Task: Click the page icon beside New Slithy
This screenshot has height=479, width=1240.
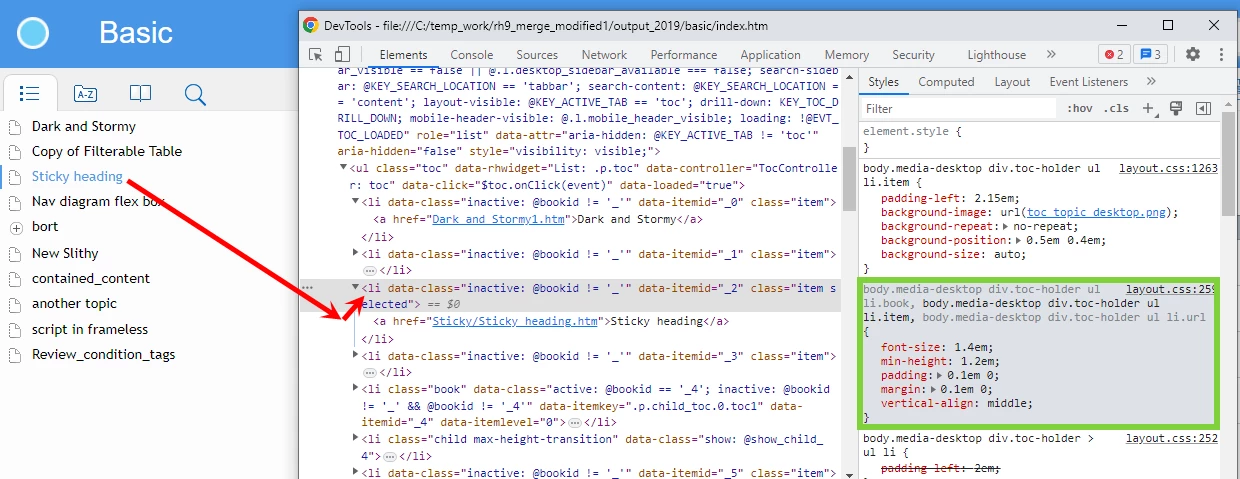Action: 15,254
